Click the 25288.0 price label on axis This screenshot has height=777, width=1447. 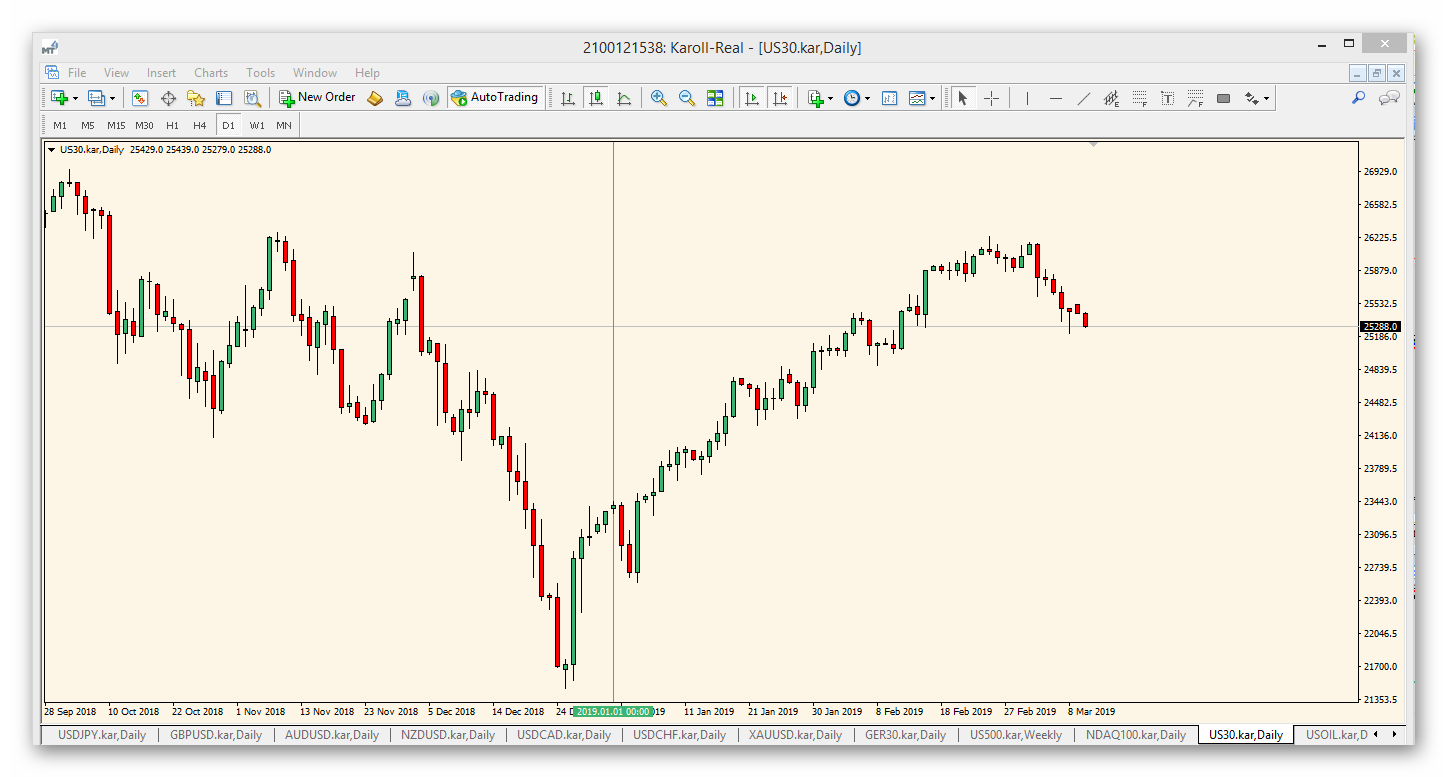pyautogui.click(x=1380, y=327)
